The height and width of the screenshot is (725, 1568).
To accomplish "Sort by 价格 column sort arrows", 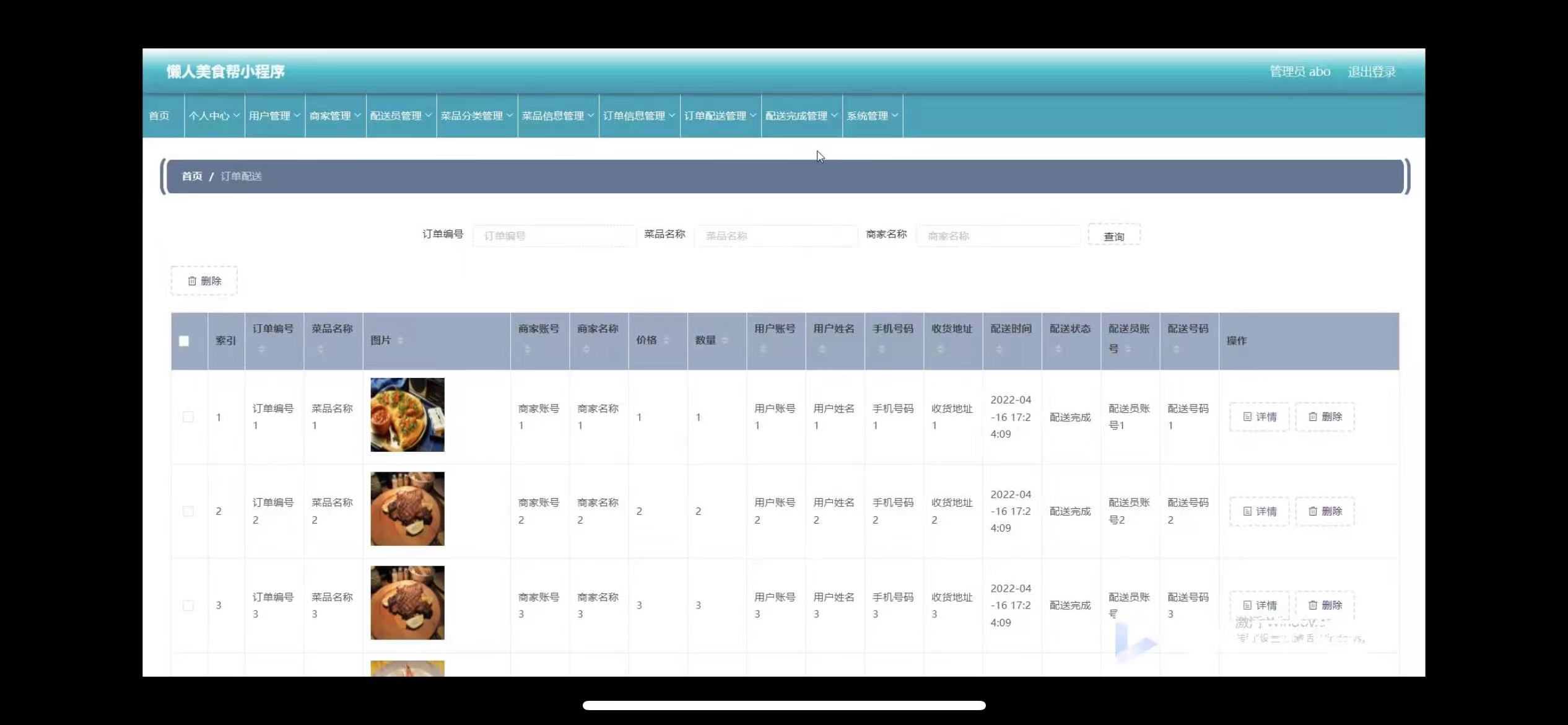I will 666,340.
